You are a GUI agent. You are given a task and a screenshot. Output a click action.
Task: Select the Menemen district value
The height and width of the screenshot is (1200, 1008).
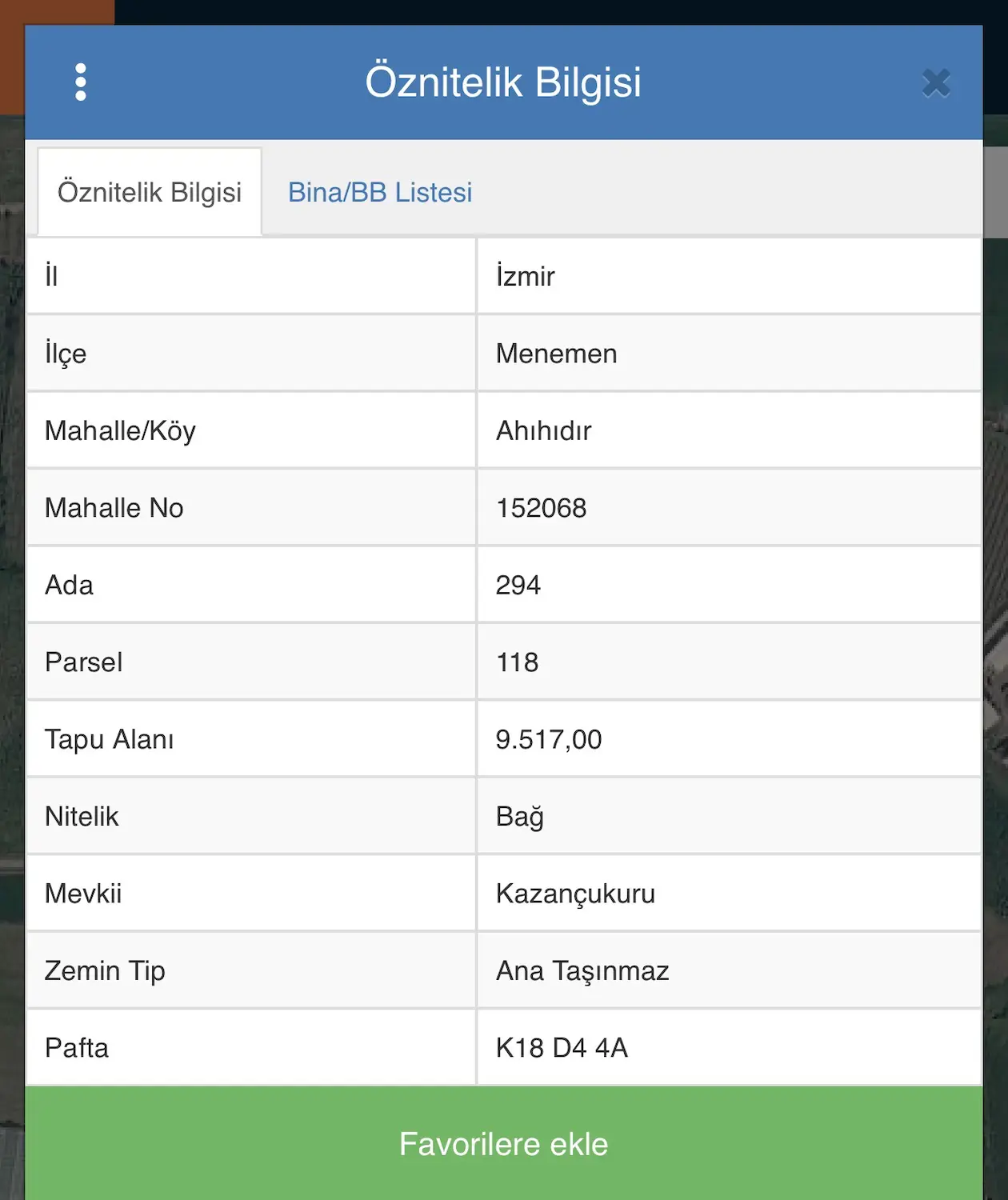pyautogui.click(x=557, y=354)
